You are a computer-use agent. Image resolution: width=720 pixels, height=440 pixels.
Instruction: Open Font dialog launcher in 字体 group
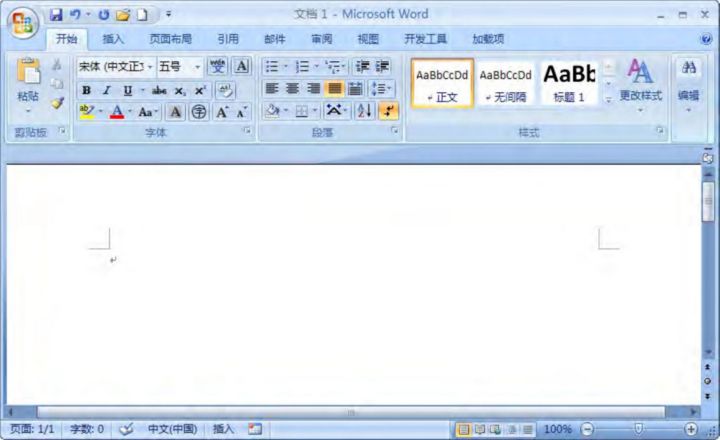click(x=247, y=131)
